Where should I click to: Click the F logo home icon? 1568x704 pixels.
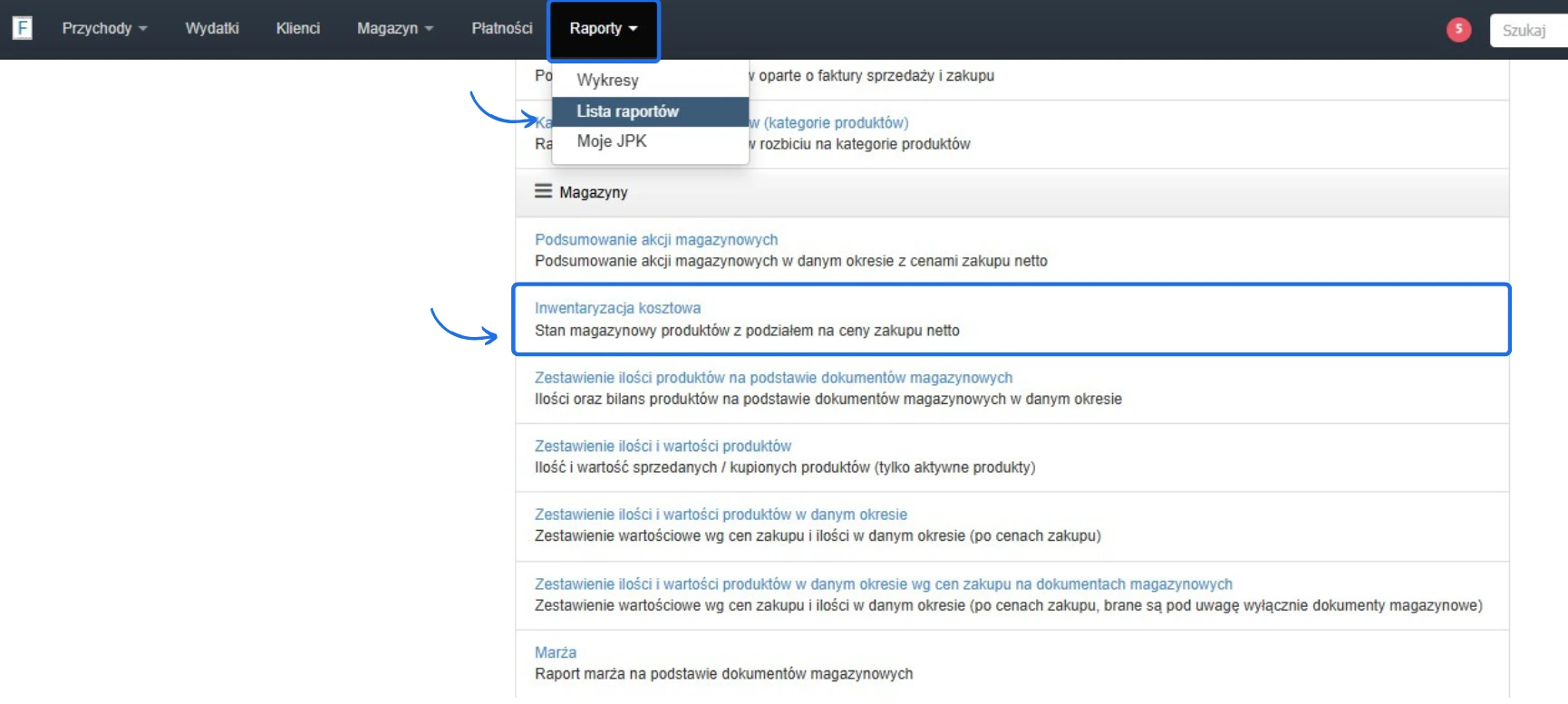(23, 28)
